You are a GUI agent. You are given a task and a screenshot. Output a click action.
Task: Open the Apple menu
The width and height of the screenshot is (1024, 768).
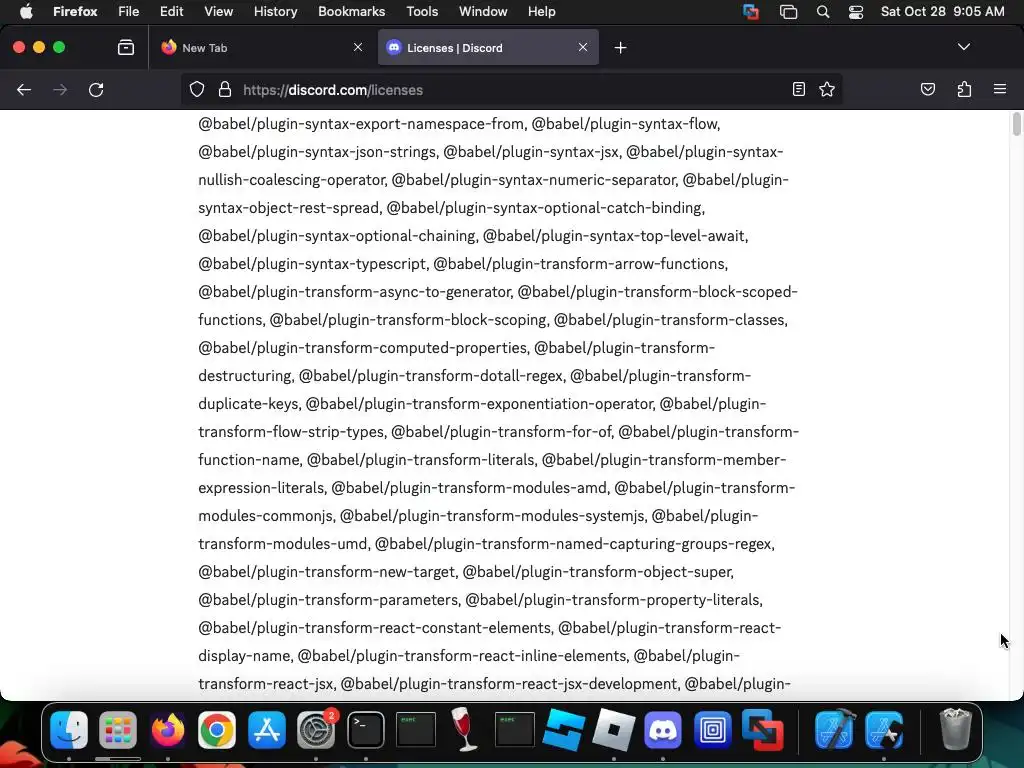coord(25,11)
